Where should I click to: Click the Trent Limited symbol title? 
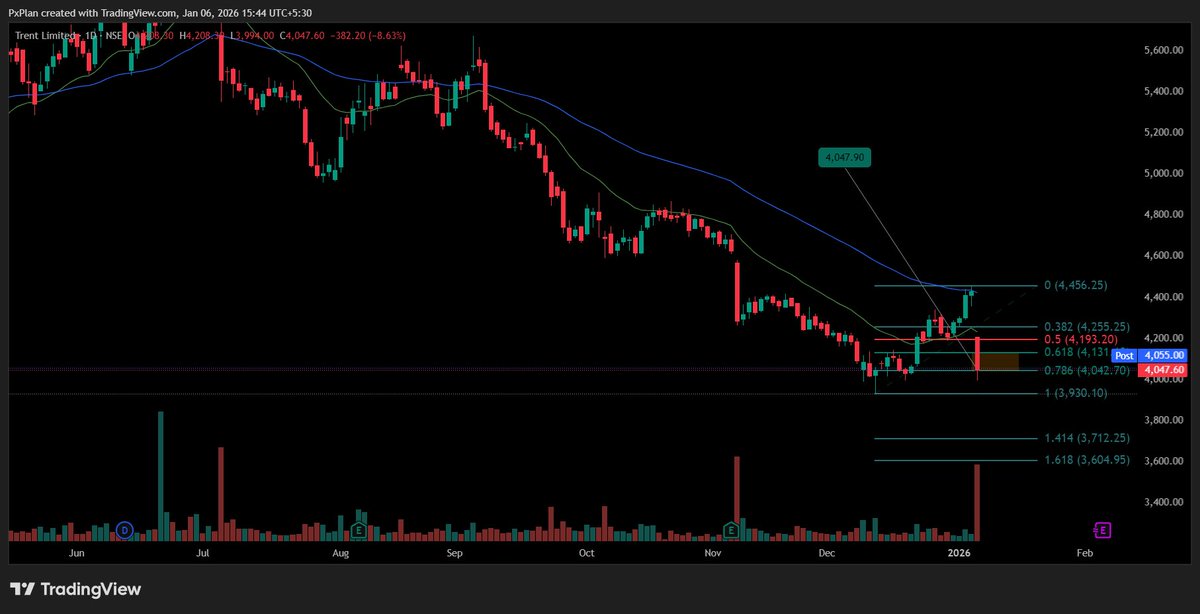46,35
